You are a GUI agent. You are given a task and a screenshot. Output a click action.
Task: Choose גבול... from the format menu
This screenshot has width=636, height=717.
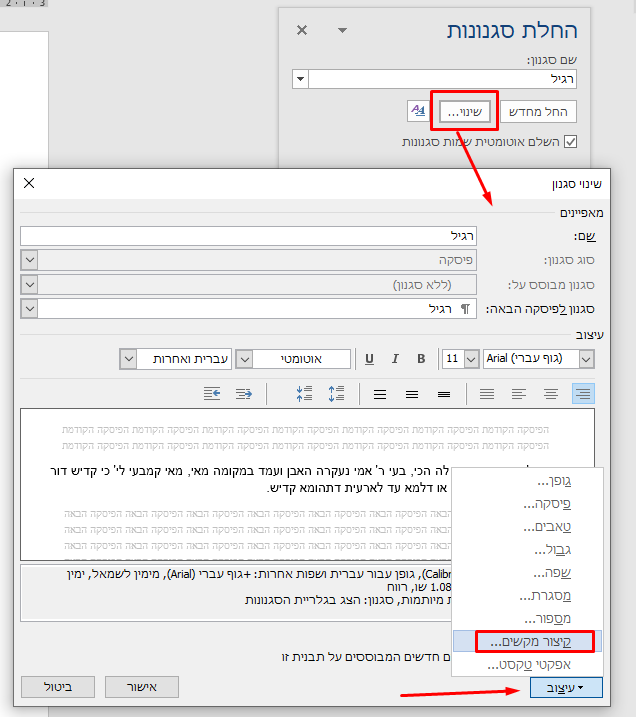[527, 550]
